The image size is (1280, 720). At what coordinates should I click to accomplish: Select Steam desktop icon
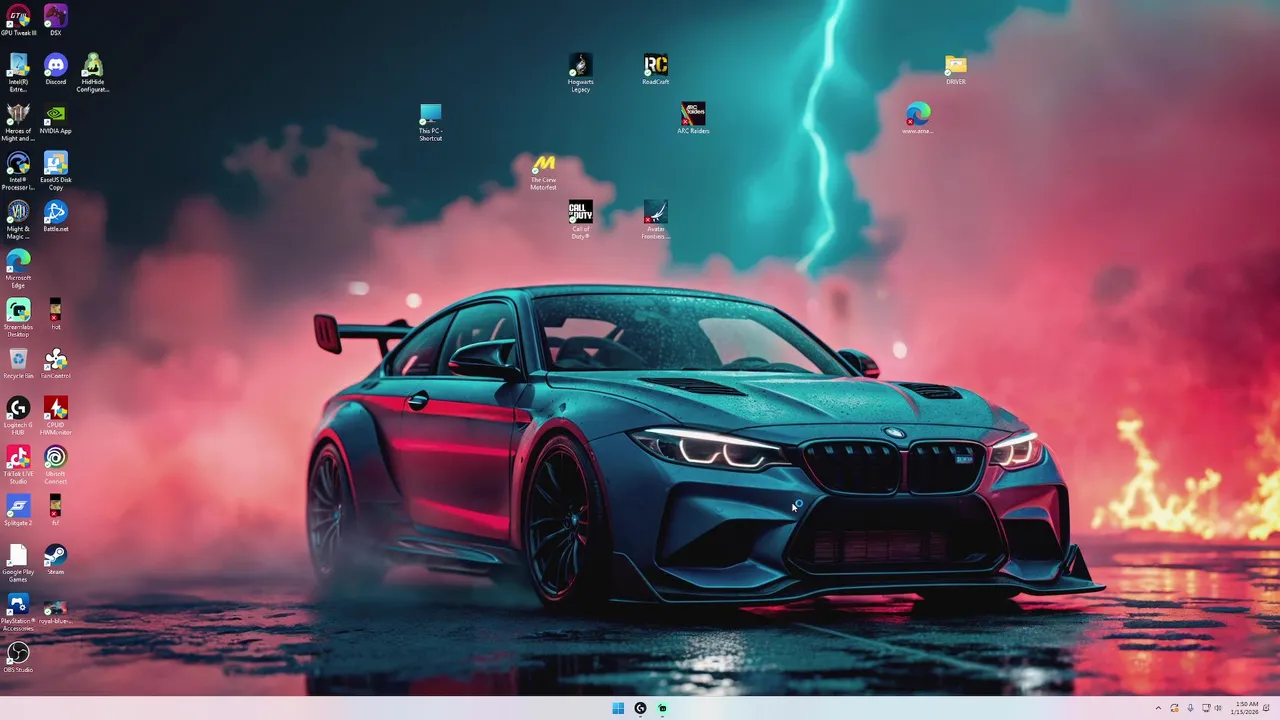(56, 559)
